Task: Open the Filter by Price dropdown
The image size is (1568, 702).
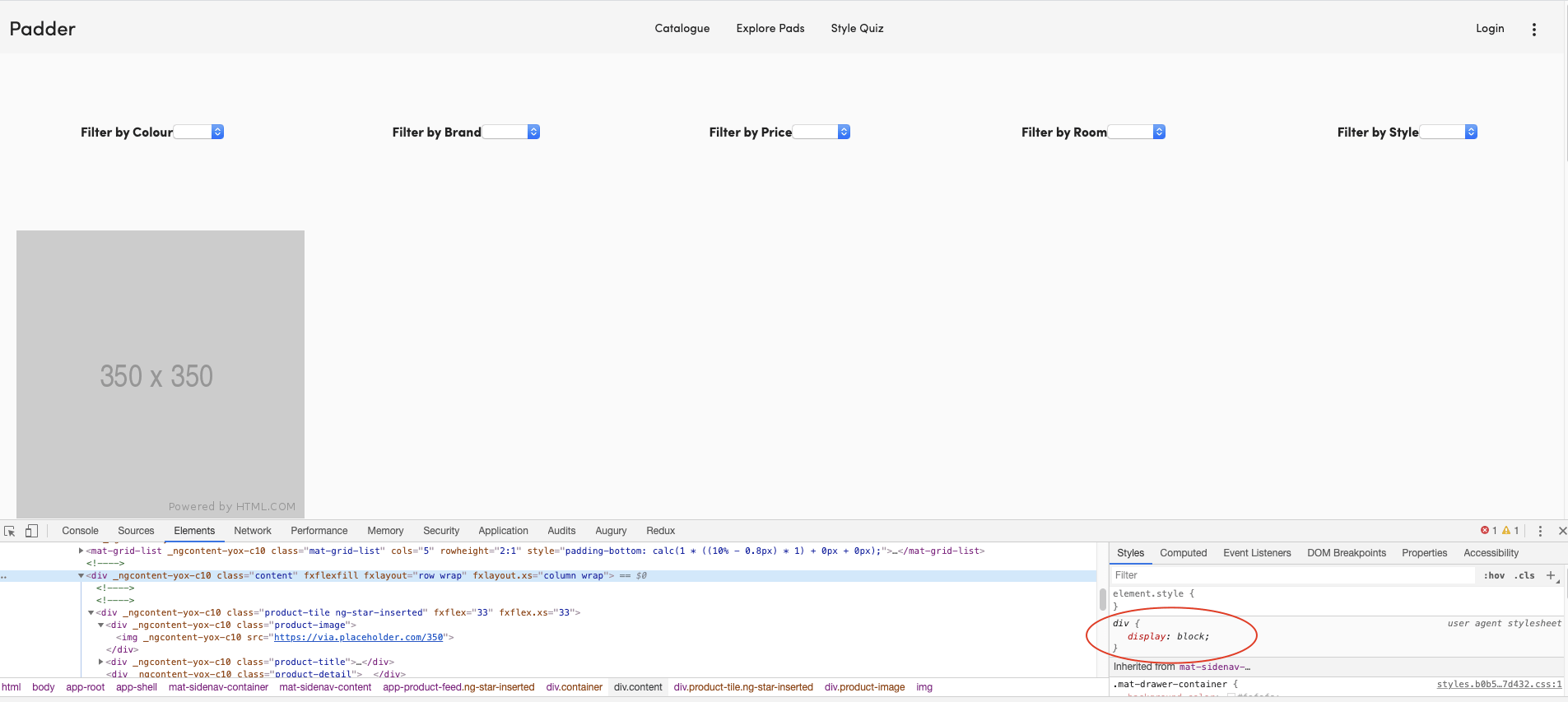Action: [821, 132]
